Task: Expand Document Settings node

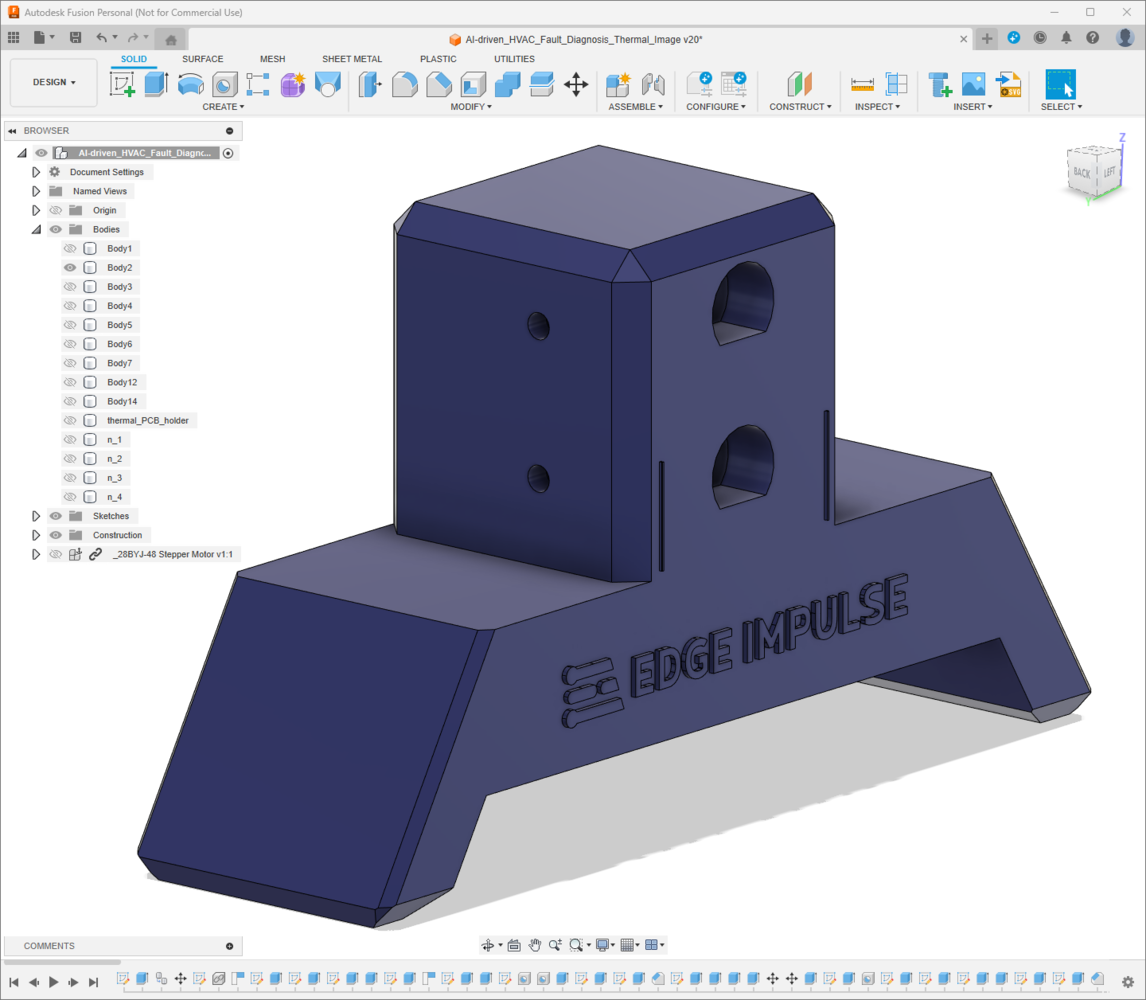Action: coord(36,172)
